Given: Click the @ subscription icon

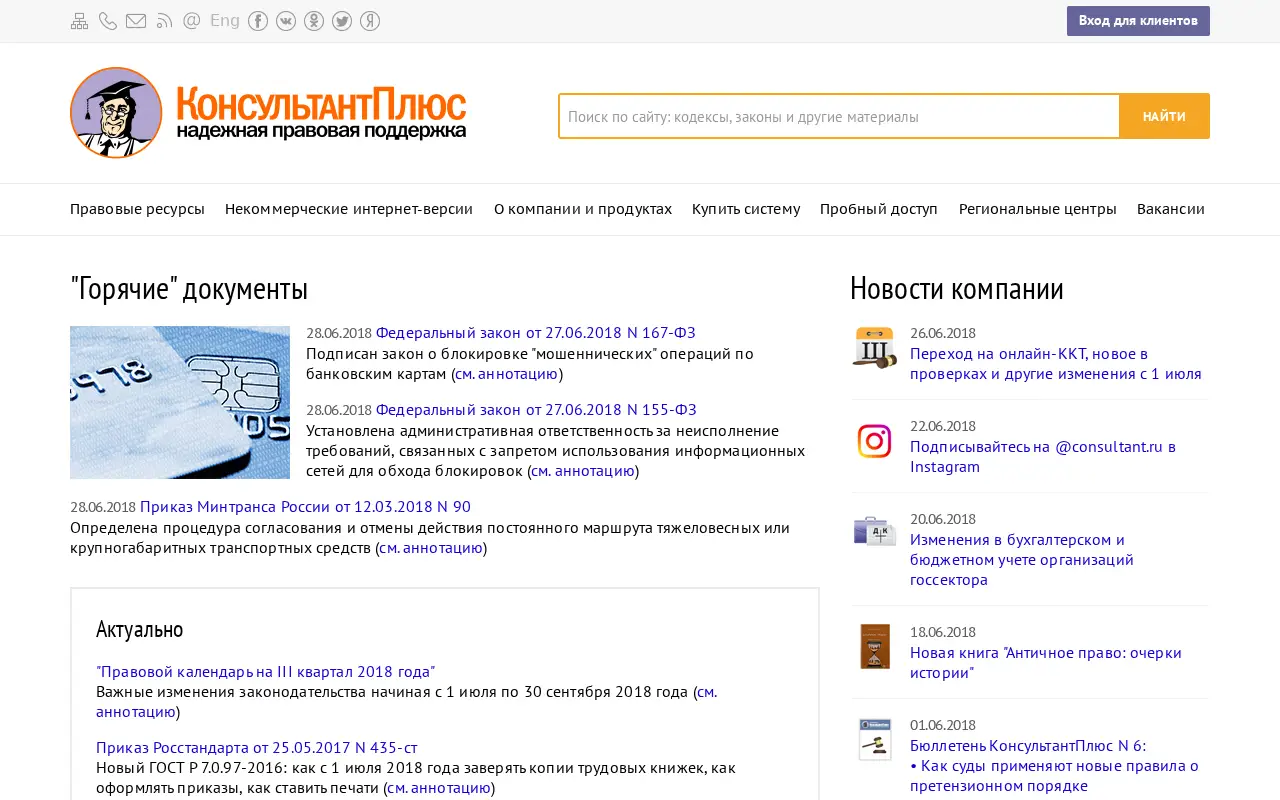Looking at the screenshot, I should coord(192,21).
